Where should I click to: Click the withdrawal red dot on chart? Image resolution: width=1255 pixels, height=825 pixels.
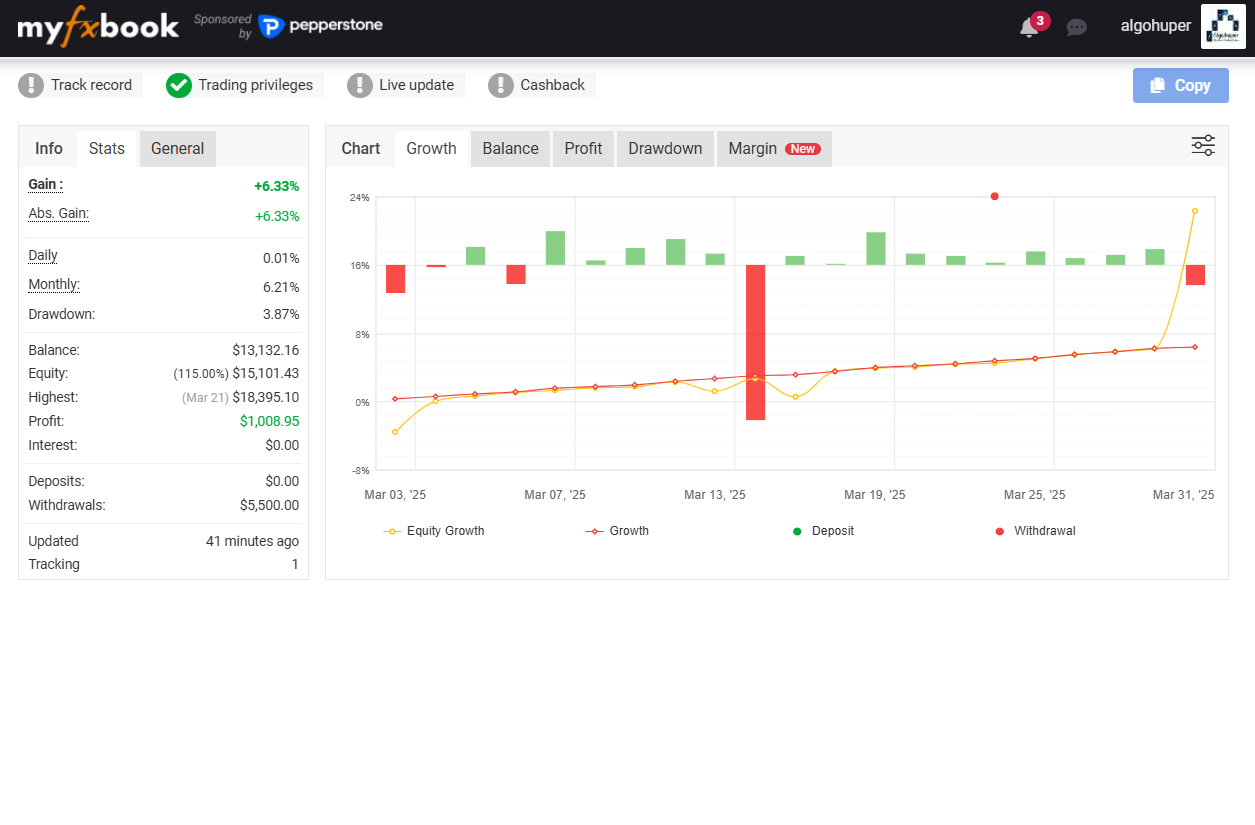click(x=994, y=196)
